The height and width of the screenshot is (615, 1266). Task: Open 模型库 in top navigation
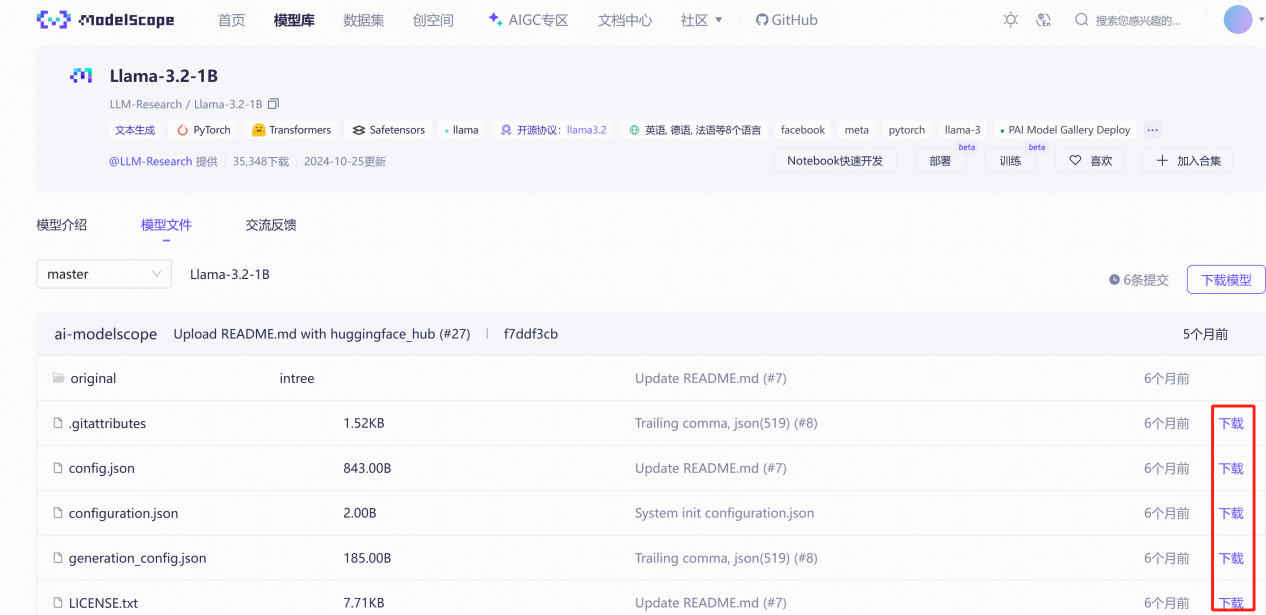coord(294,20)
